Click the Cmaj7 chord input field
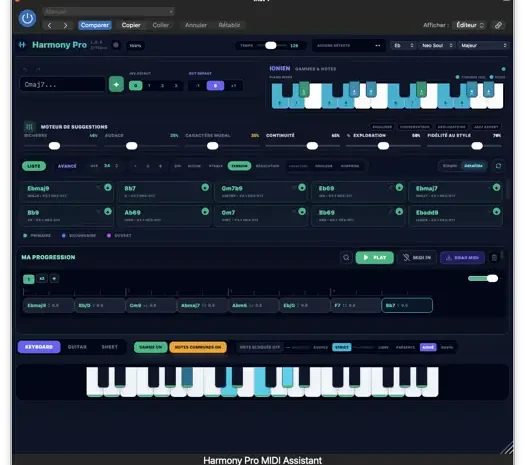The image size is (525, 465). pyautogui.click(x=63, y=84)
